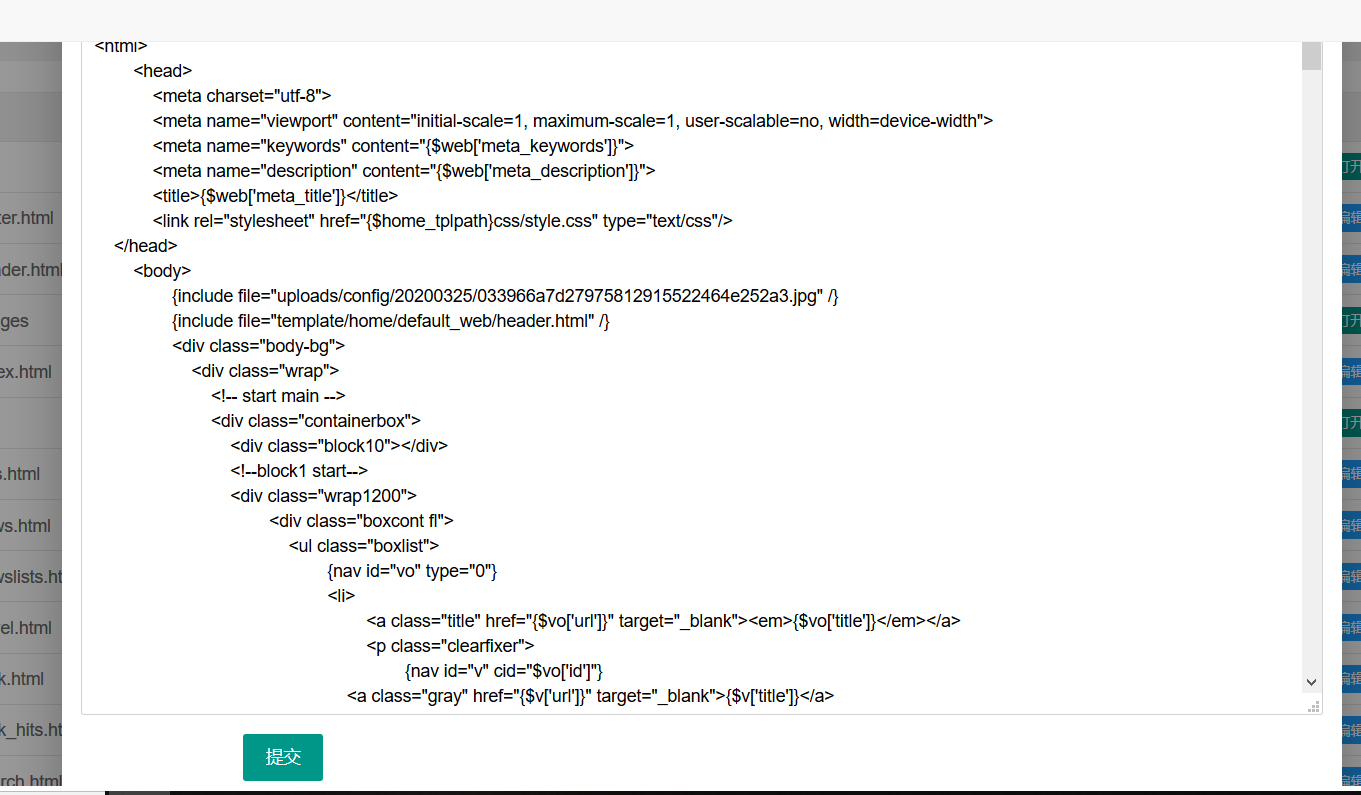Select header.html in the background file list
The height and width of the screenshot is (795, 1361).
tap(31, 270)
